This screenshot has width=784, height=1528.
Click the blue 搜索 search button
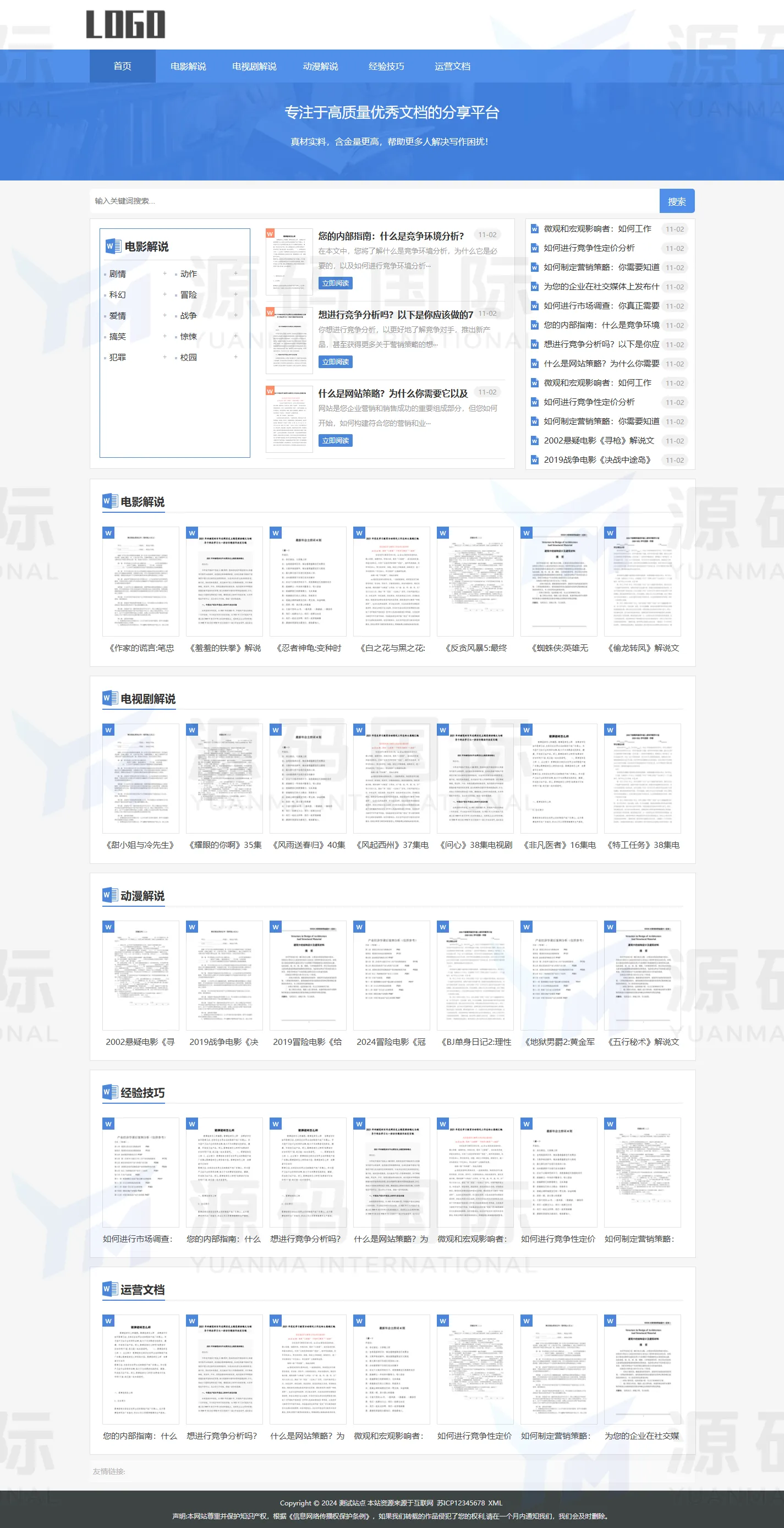point(677,201)
